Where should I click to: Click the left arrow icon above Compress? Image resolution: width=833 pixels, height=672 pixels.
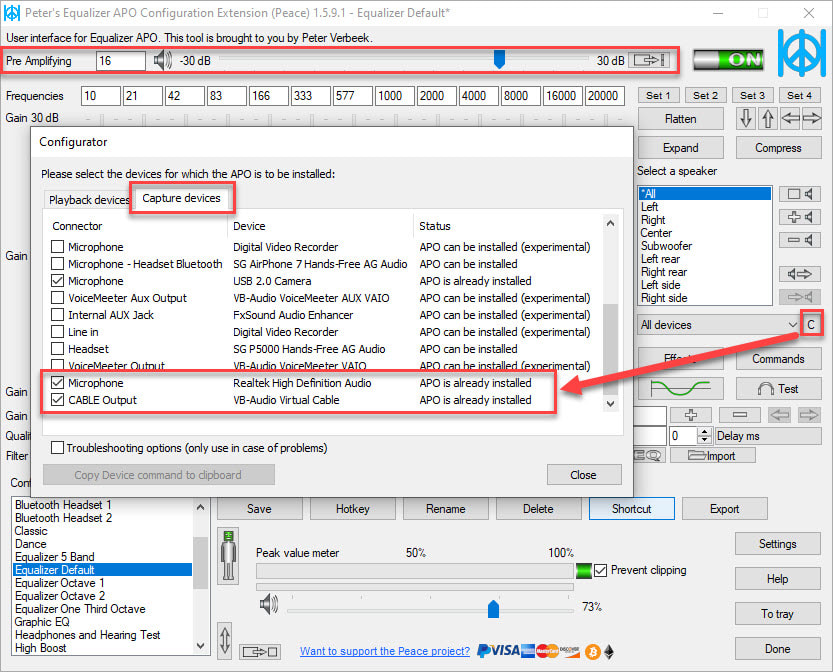[x=790, y=118]
